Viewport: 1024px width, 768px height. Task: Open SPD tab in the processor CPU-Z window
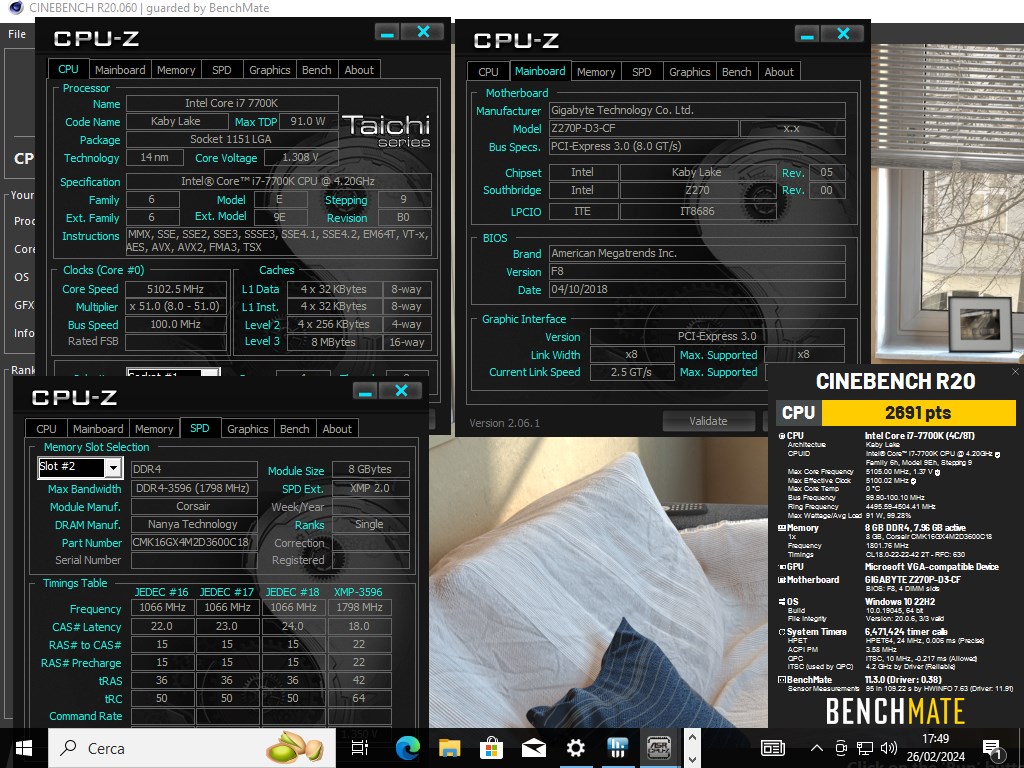[x=221, y=70]
